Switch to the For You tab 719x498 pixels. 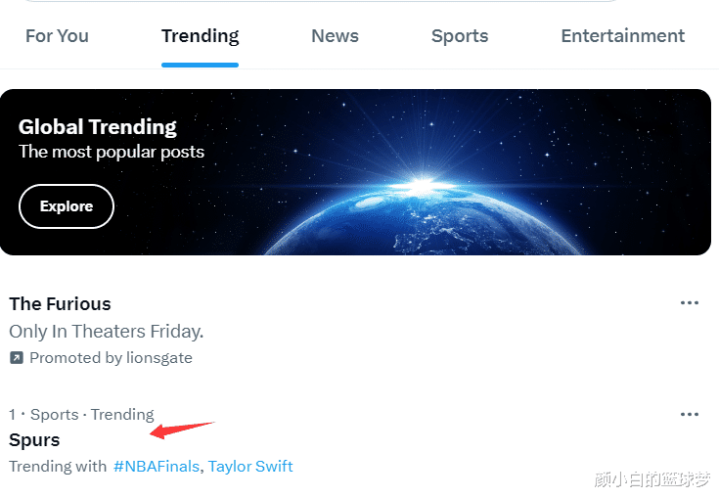(57, 36)
